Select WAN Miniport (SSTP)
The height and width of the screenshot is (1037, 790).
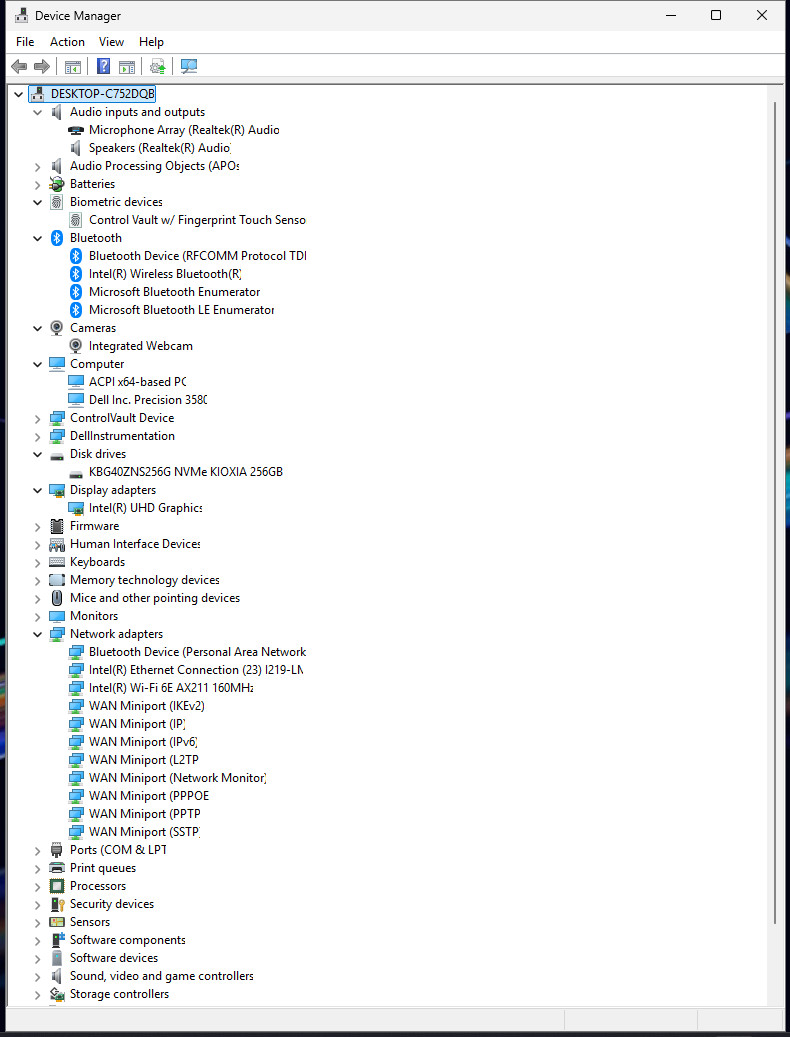(x=145, y=832)
